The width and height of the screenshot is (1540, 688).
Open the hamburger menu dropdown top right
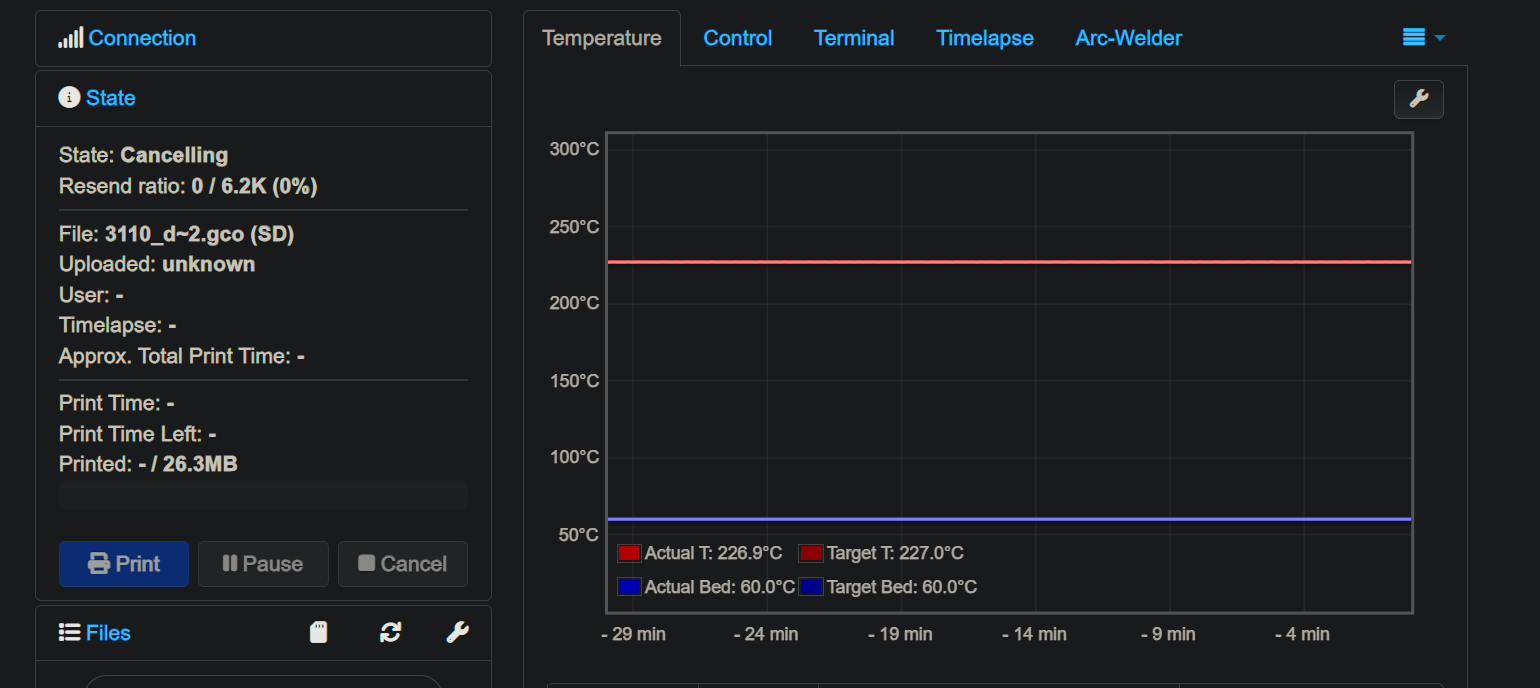tap(1422, 37)
